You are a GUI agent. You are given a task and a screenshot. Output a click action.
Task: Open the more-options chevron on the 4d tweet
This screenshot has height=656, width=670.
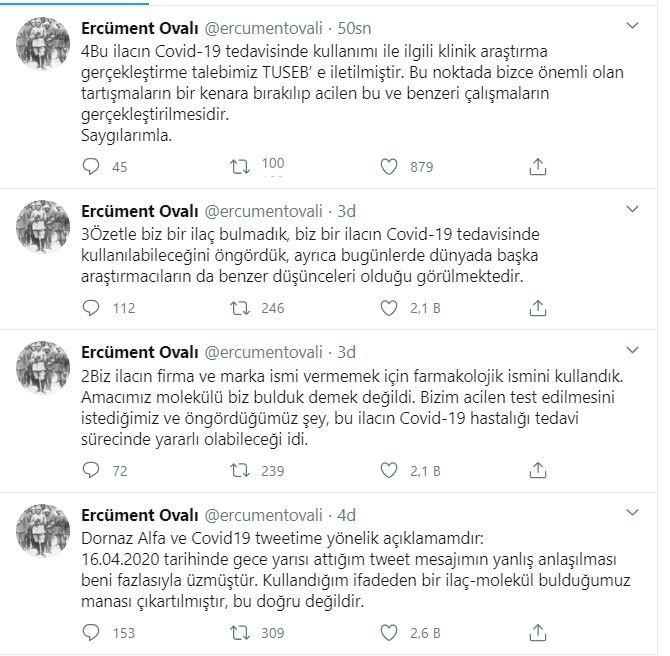pos(632,512)
